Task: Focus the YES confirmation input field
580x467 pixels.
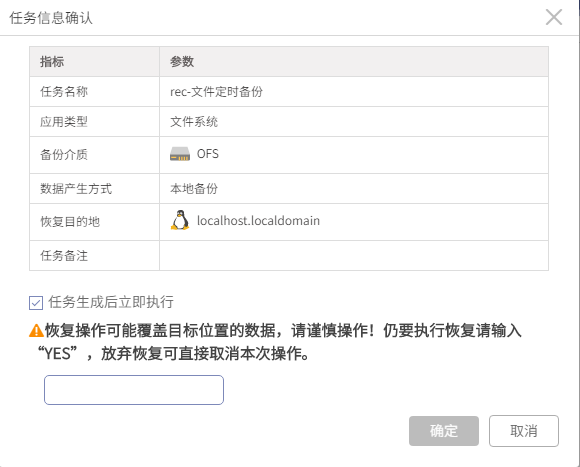Action: click(134, 390)
